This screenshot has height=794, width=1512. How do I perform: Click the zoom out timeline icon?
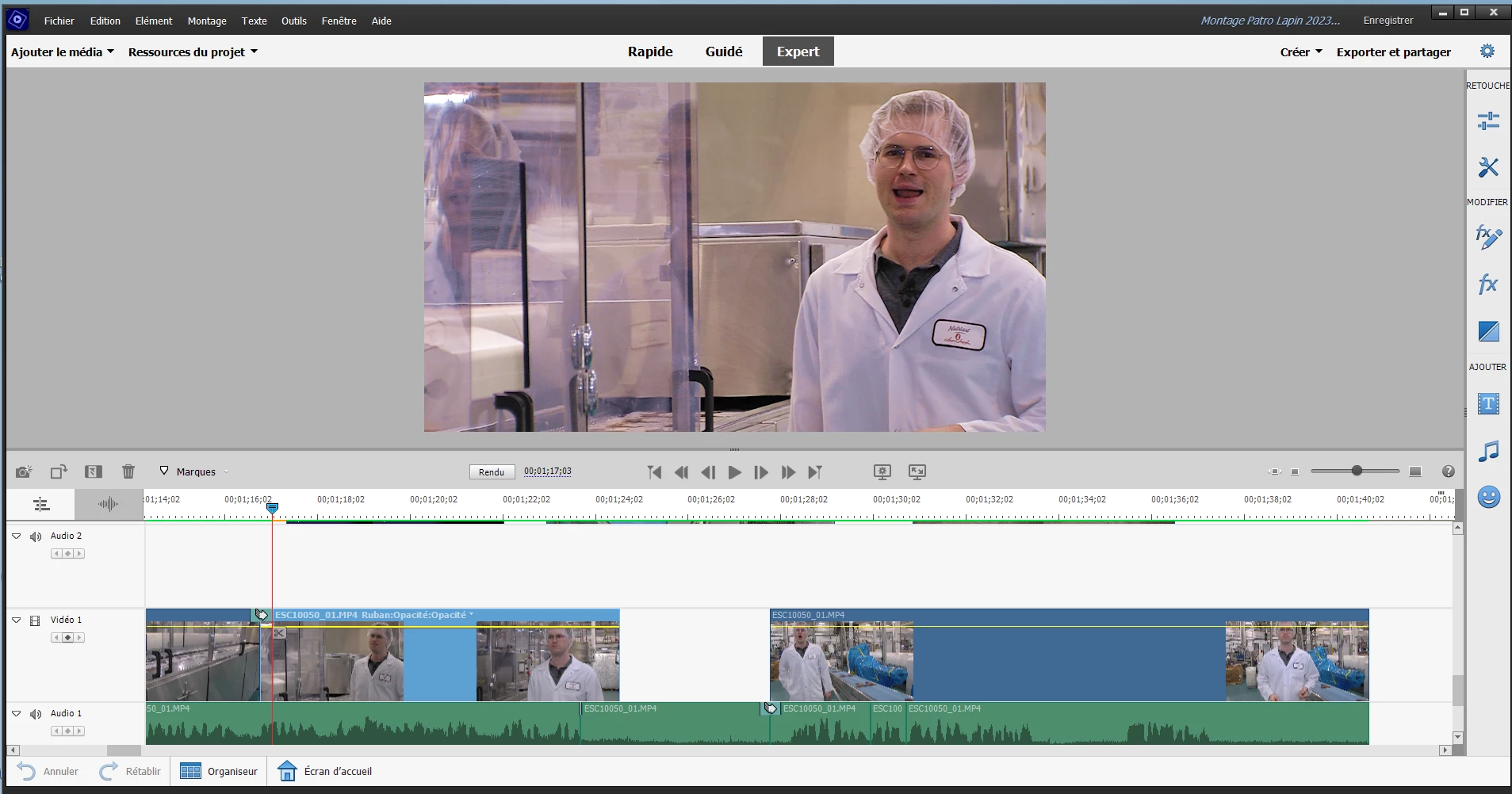click(x=1295, y=471)
